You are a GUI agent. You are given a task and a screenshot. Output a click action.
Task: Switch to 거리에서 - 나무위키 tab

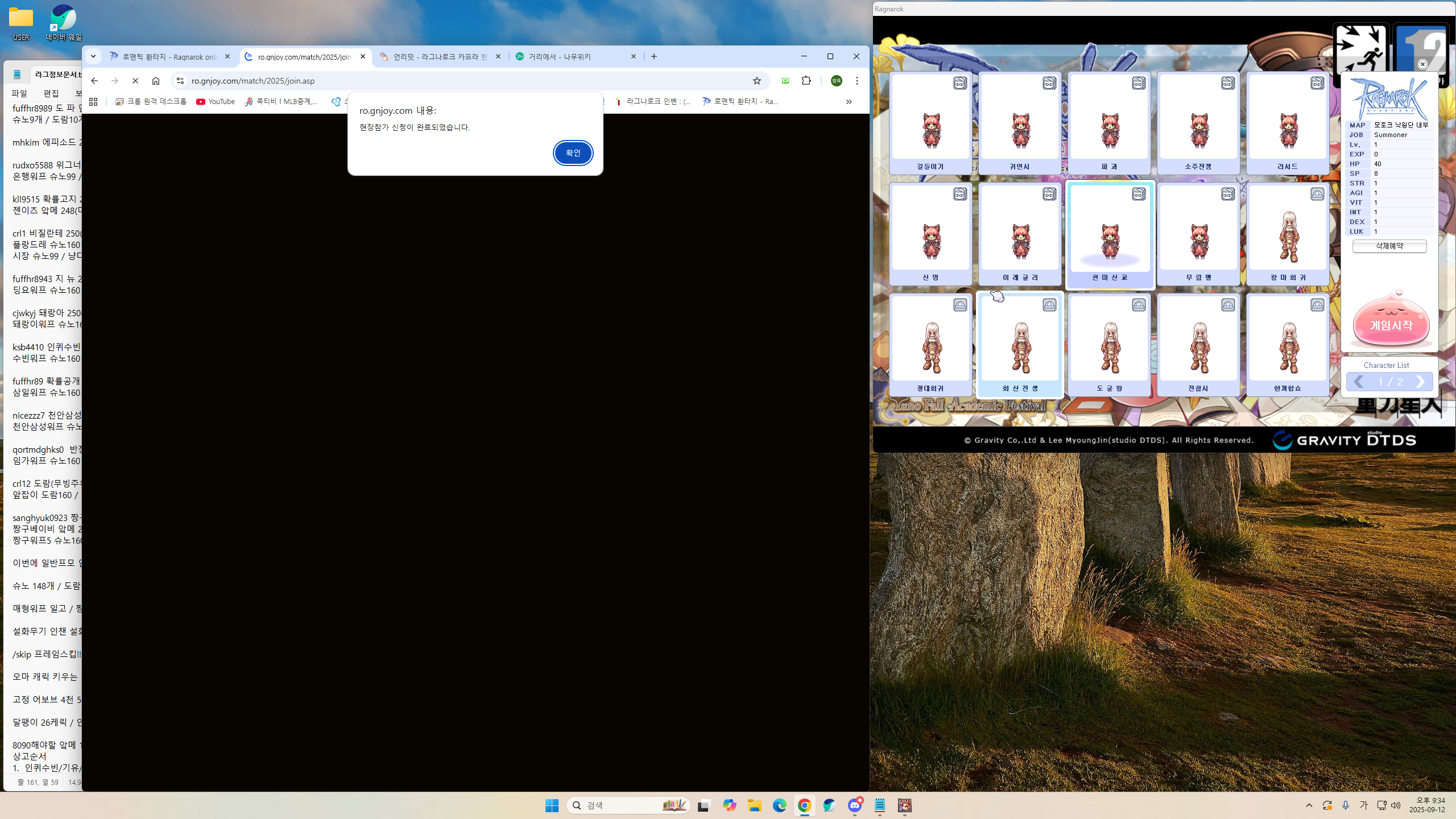[576, 56]
